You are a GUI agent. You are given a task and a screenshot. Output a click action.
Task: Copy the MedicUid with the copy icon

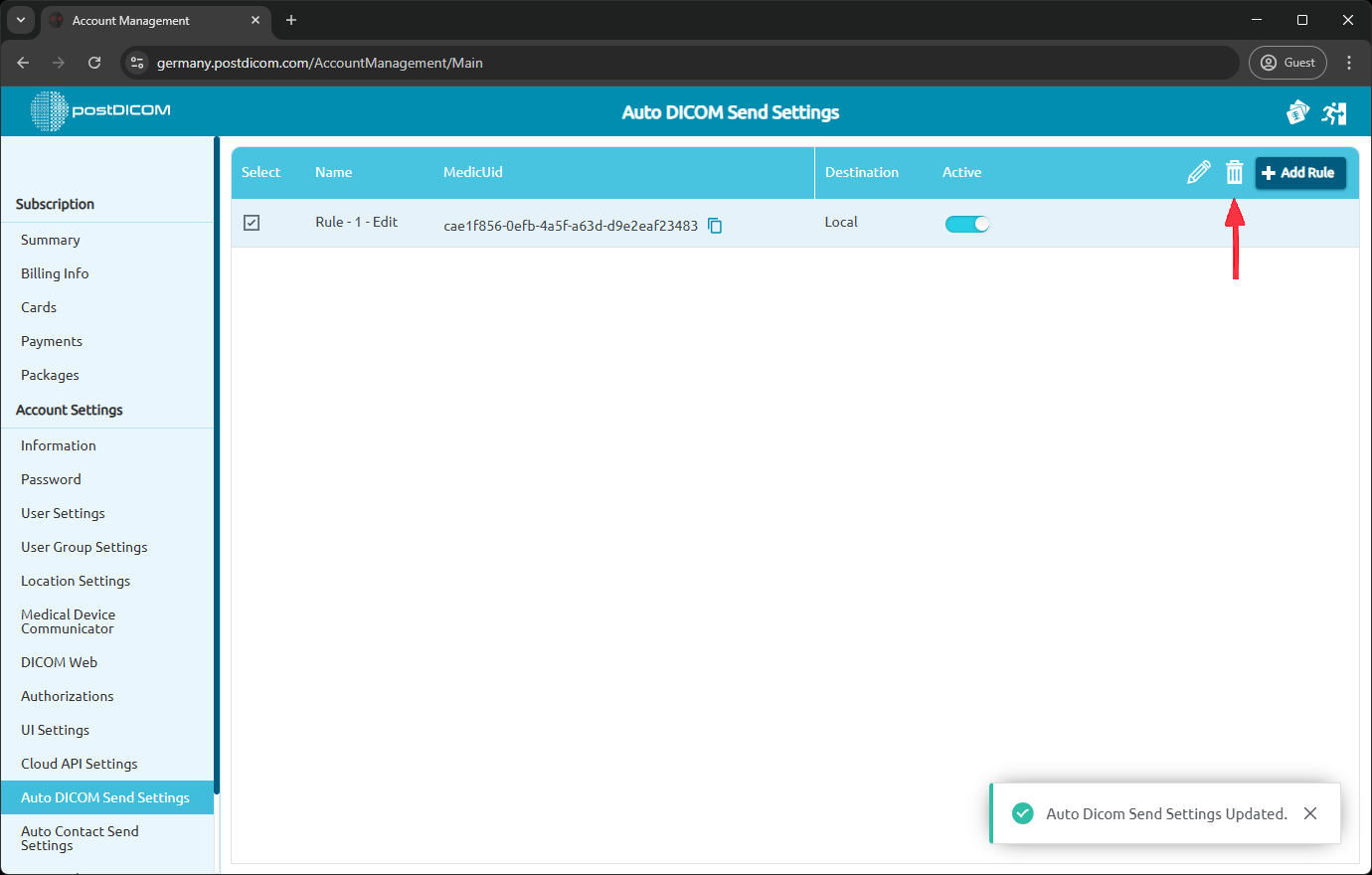point(715,226)
